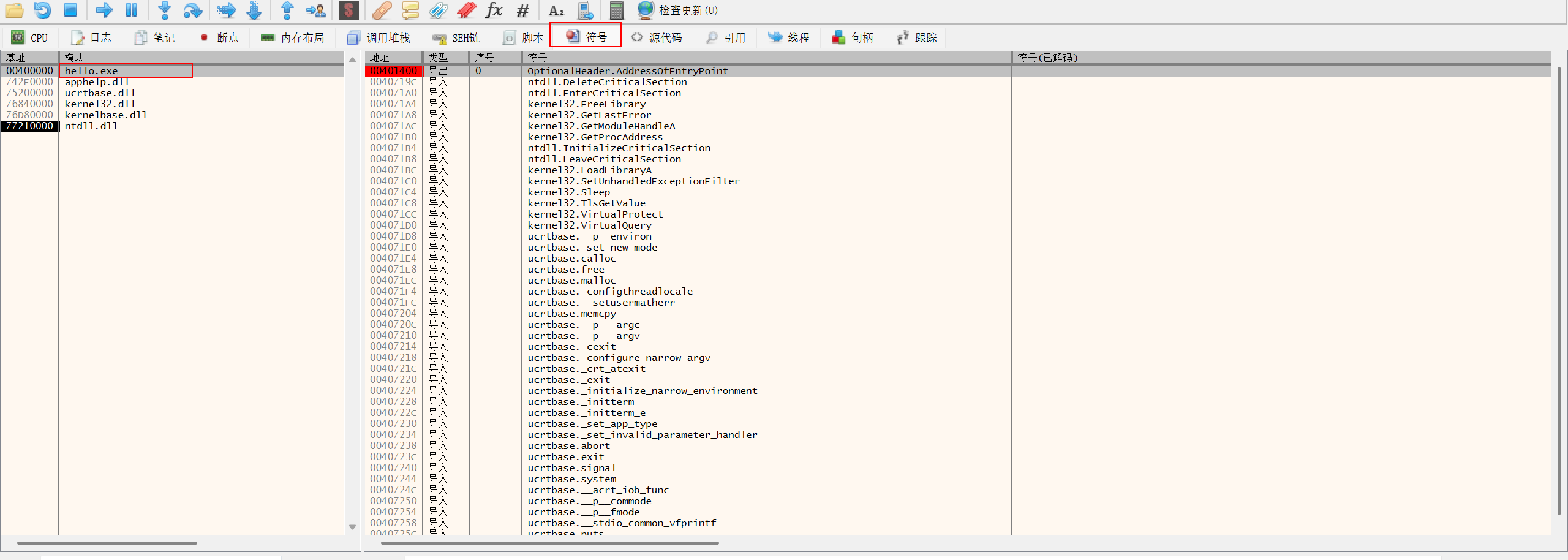Select the kernel32.VirtualProtect symbol row
This screenshot has width=1568, height=560.
pos(958,214)
